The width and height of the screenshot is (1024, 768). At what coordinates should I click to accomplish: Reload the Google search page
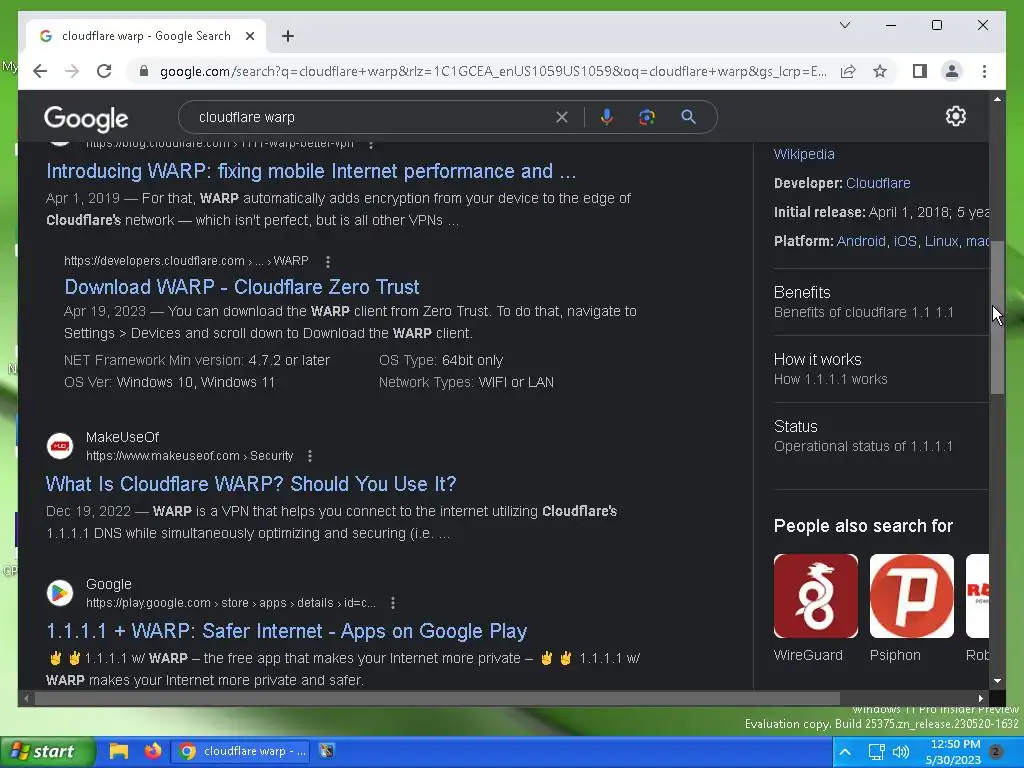point(104,71)
